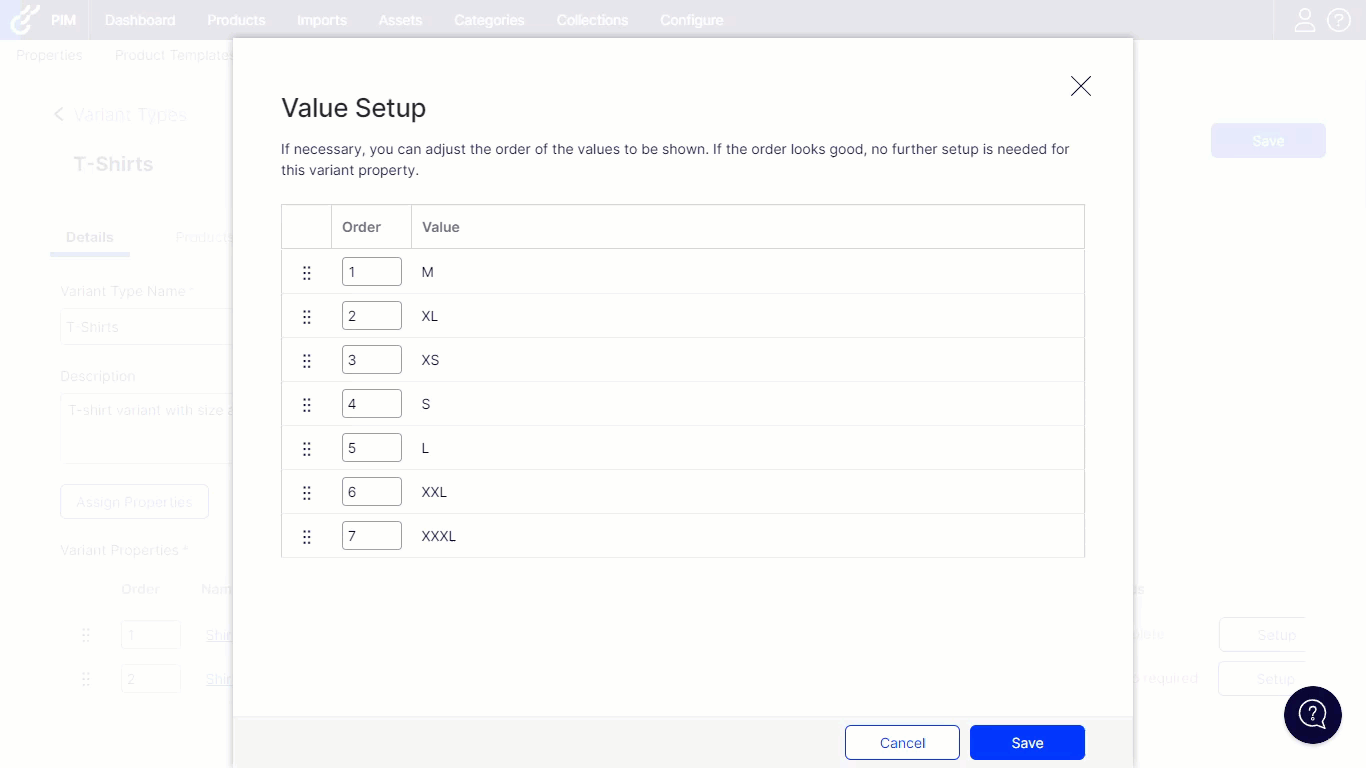Image resolution: width=1366 pixels, height=768 pixels.
Task: Switch to the Details tab
Action: tap(90, 237)
